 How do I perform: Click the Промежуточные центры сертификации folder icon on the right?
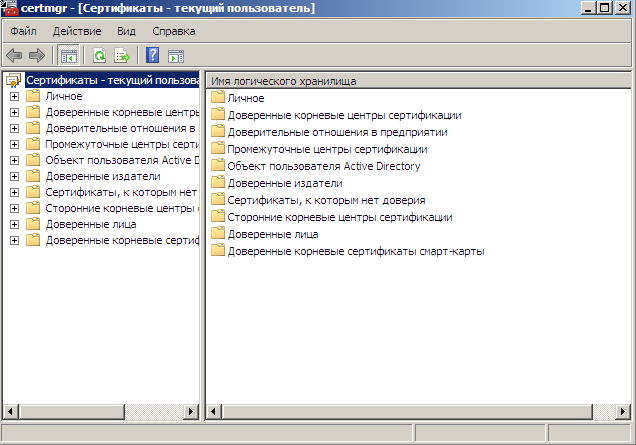pyautogui.click(x=218, y=148)
